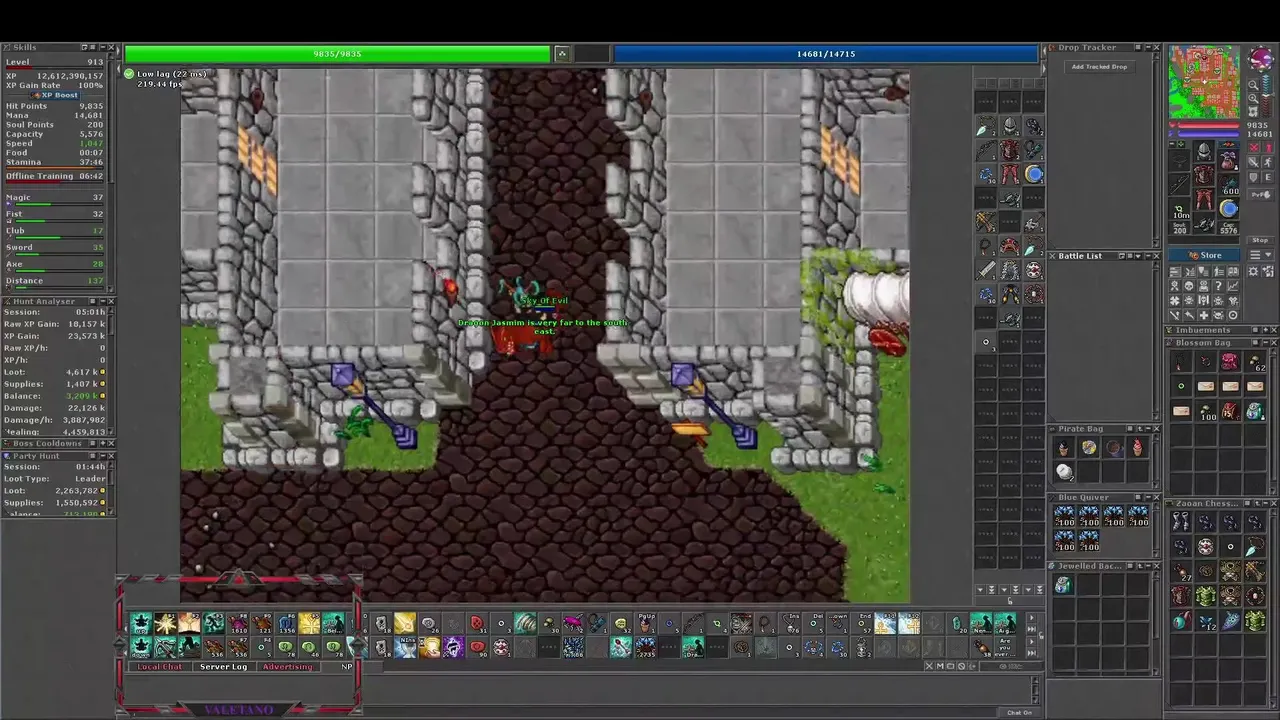The height and width of the screenshot is (720, 1280).
Task: Open the backpack equipment slot
Action: (x=1229, y=160)
